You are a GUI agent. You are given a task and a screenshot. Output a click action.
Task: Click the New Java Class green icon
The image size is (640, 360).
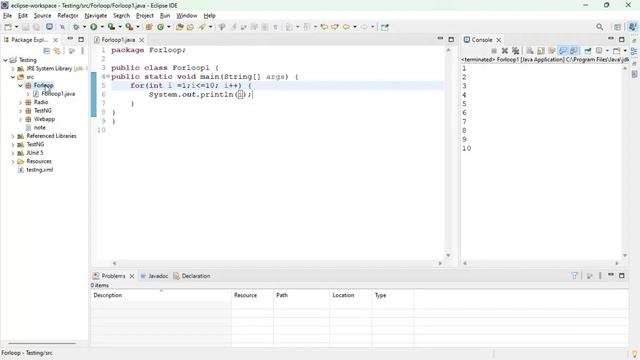160,27
